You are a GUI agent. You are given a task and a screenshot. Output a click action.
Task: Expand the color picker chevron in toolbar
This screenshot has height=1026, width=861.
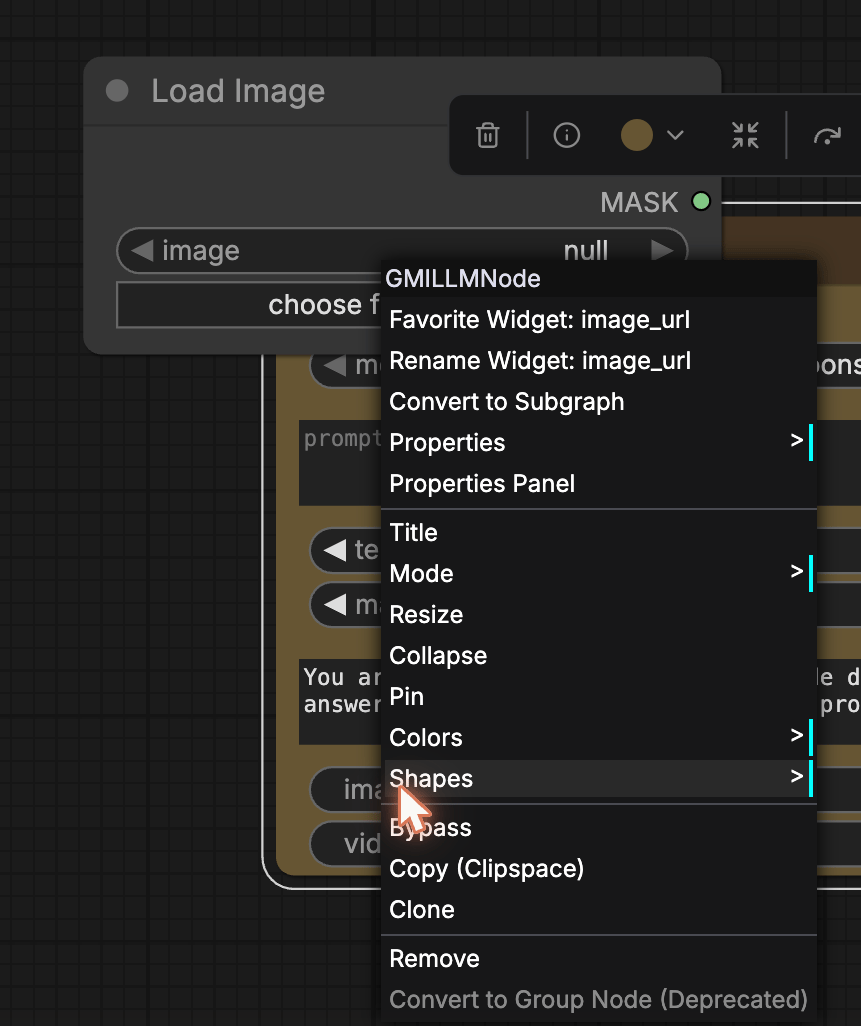tap(675, 135)
